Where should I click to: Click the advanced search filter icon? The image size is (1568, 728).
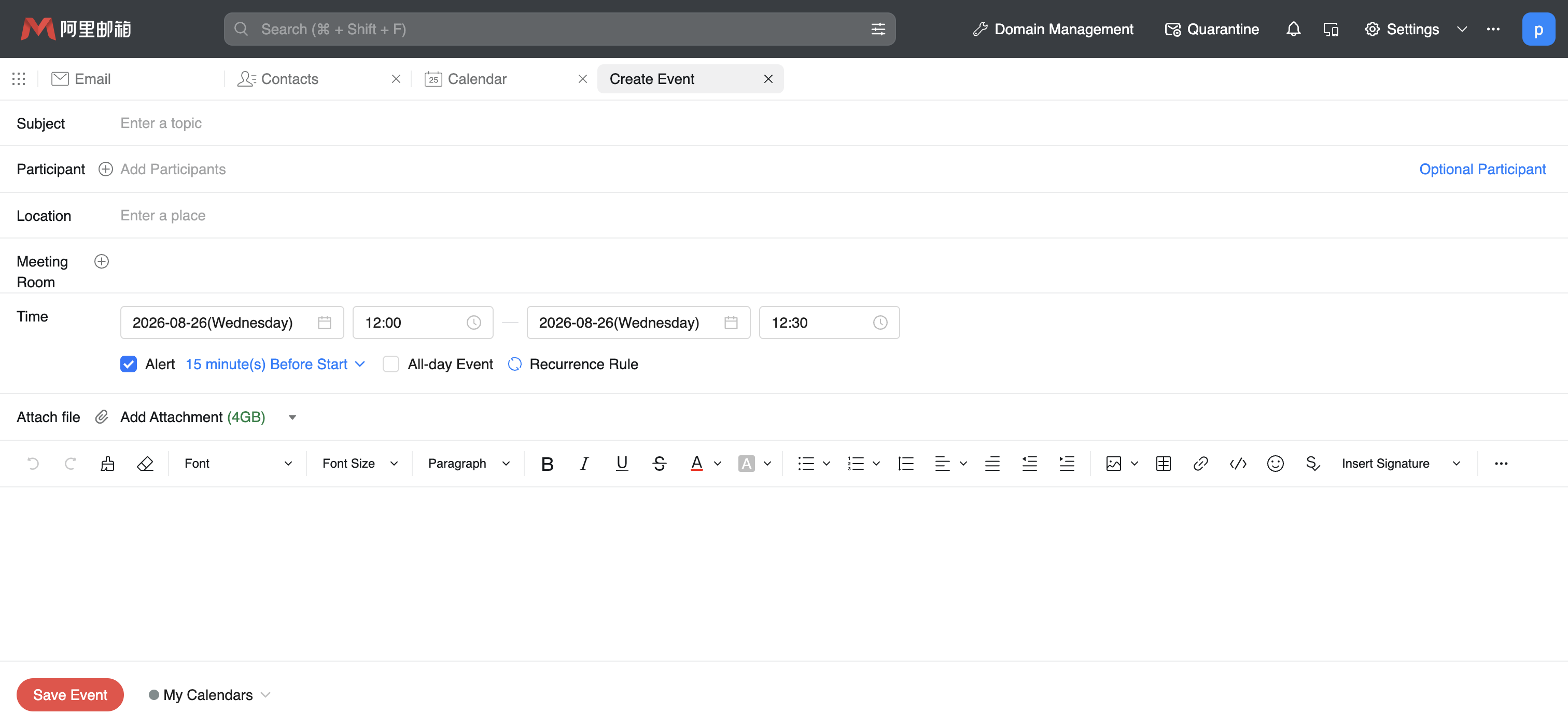point(878,29)
